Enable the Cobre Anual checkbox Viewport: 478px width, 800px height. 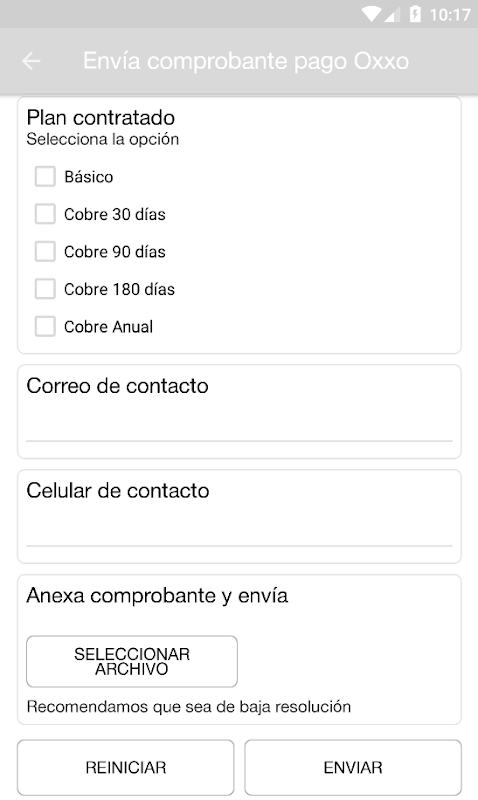(45, 327)
